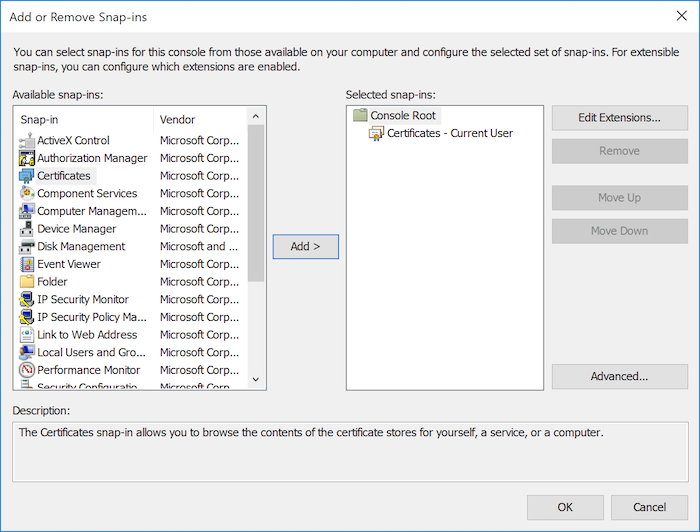
Task: Select the Authorization Manager icon
Action: tap(27, 158)
